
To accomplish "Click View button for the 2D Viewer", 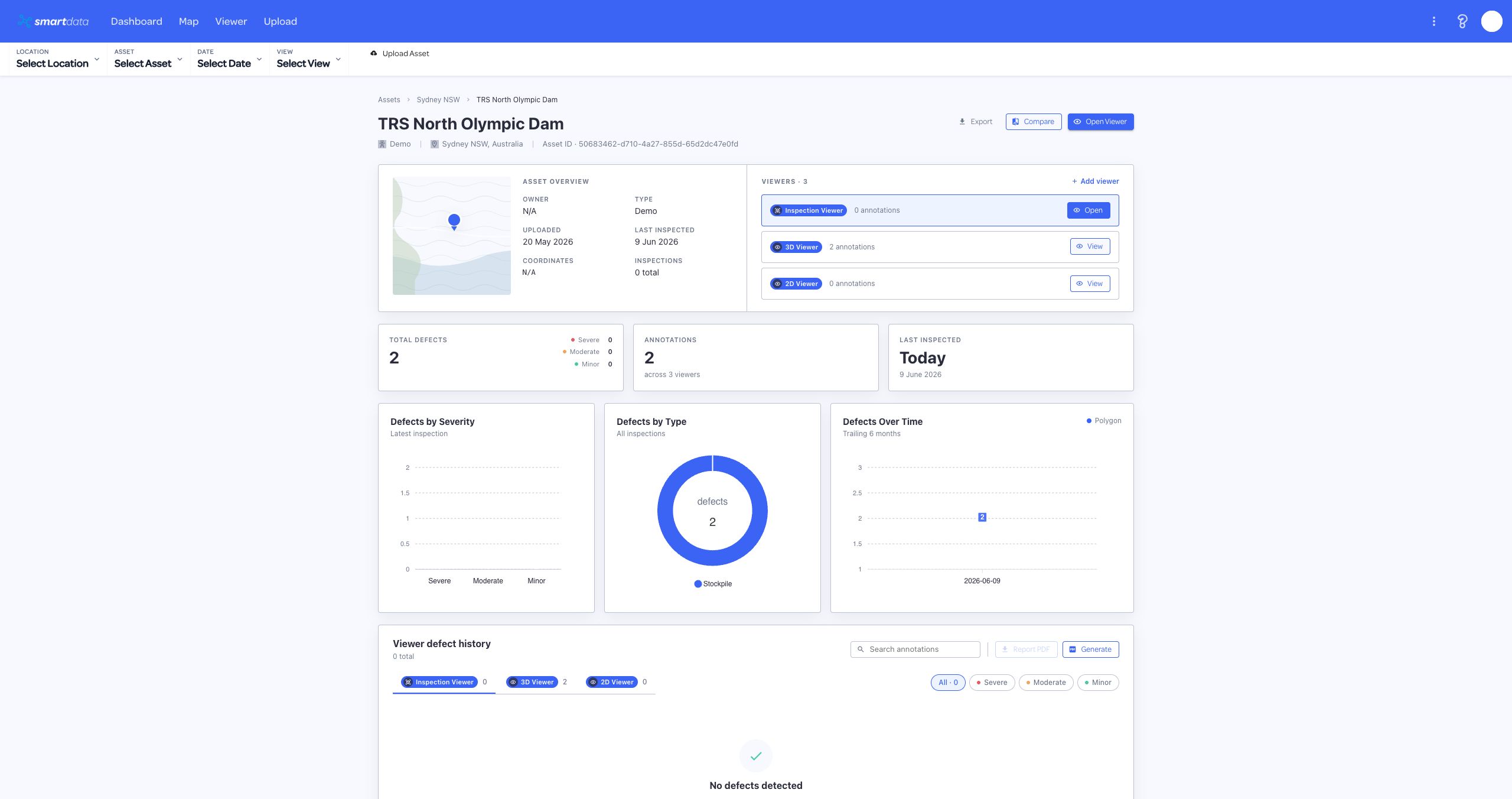I will [x=1090, y=284].
